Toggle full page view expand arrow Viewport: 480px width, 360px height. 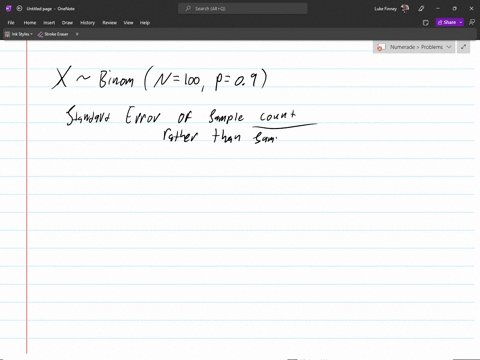[x=463, y=47]
